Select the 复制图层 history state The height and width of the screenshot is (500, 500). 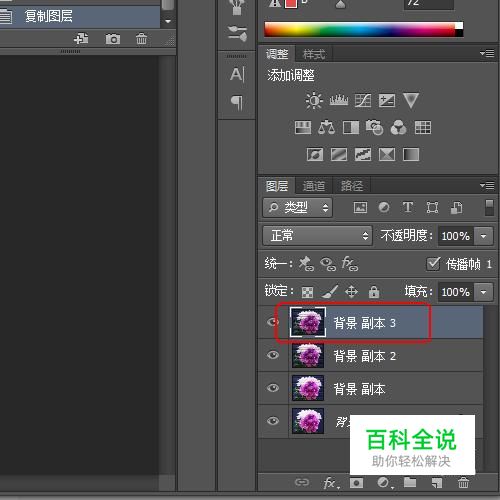coord(80,16)
